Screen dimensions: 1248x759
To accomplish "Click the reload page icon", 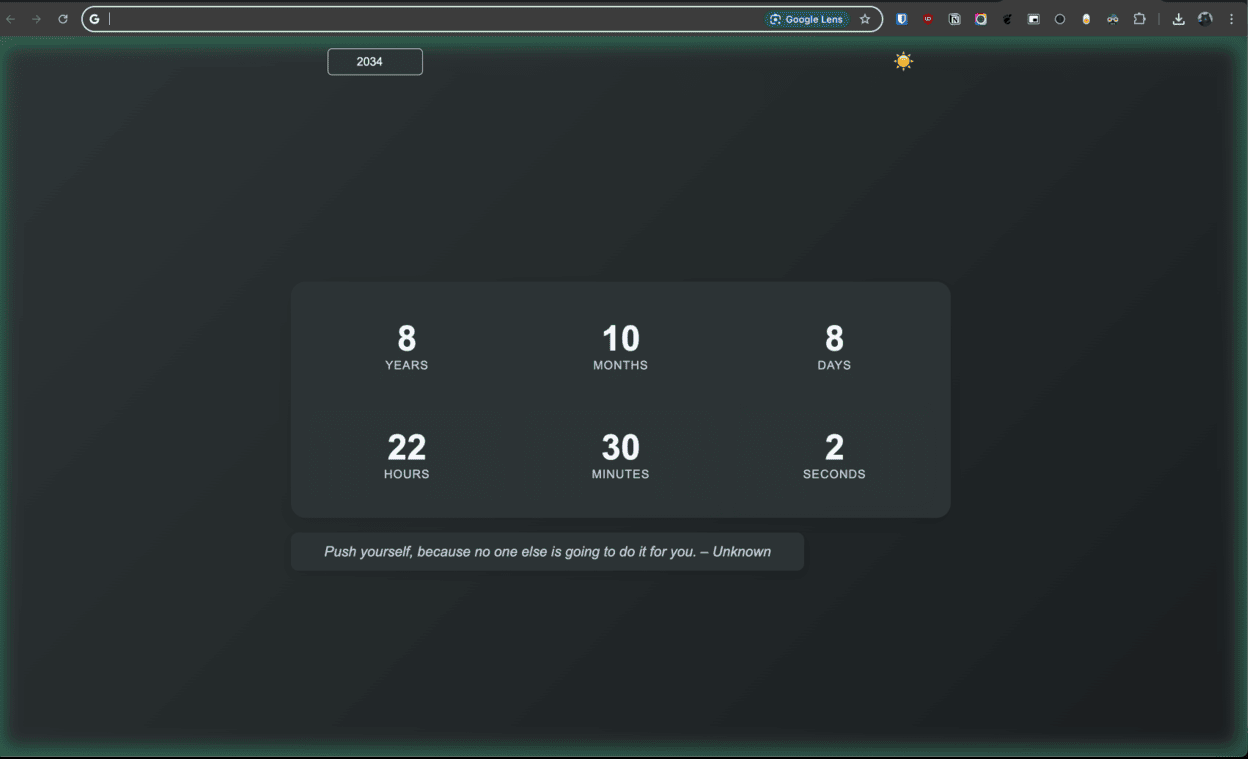I will 62,18.
